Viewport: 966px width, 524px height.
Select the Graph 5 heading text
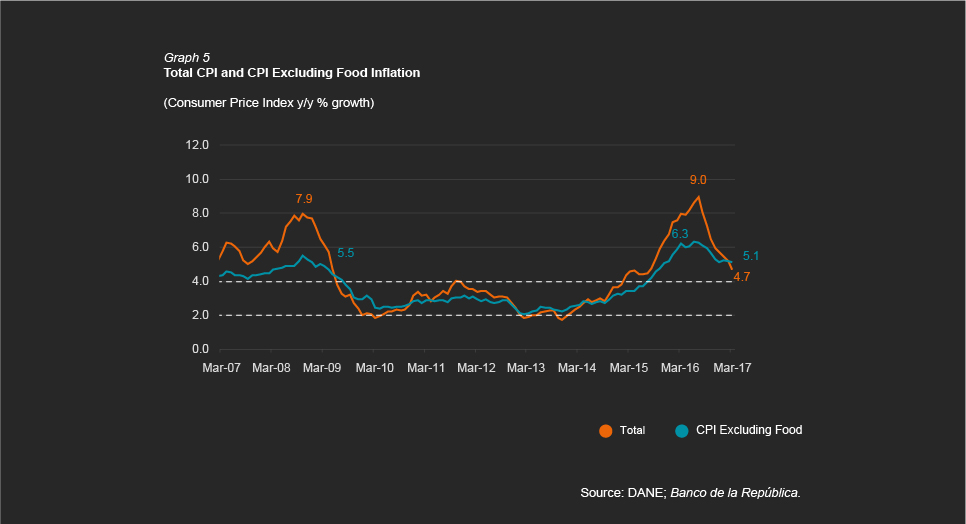coord(187,58)
